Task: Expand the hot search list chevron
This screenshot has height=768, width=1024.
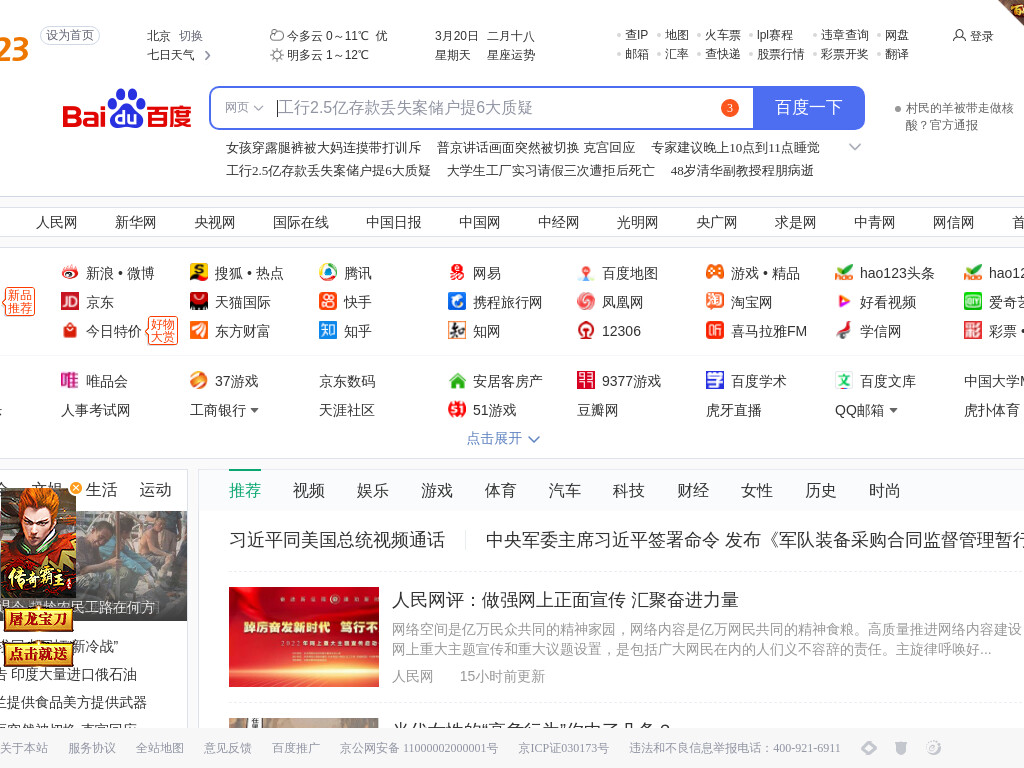Action: point(854,148)
